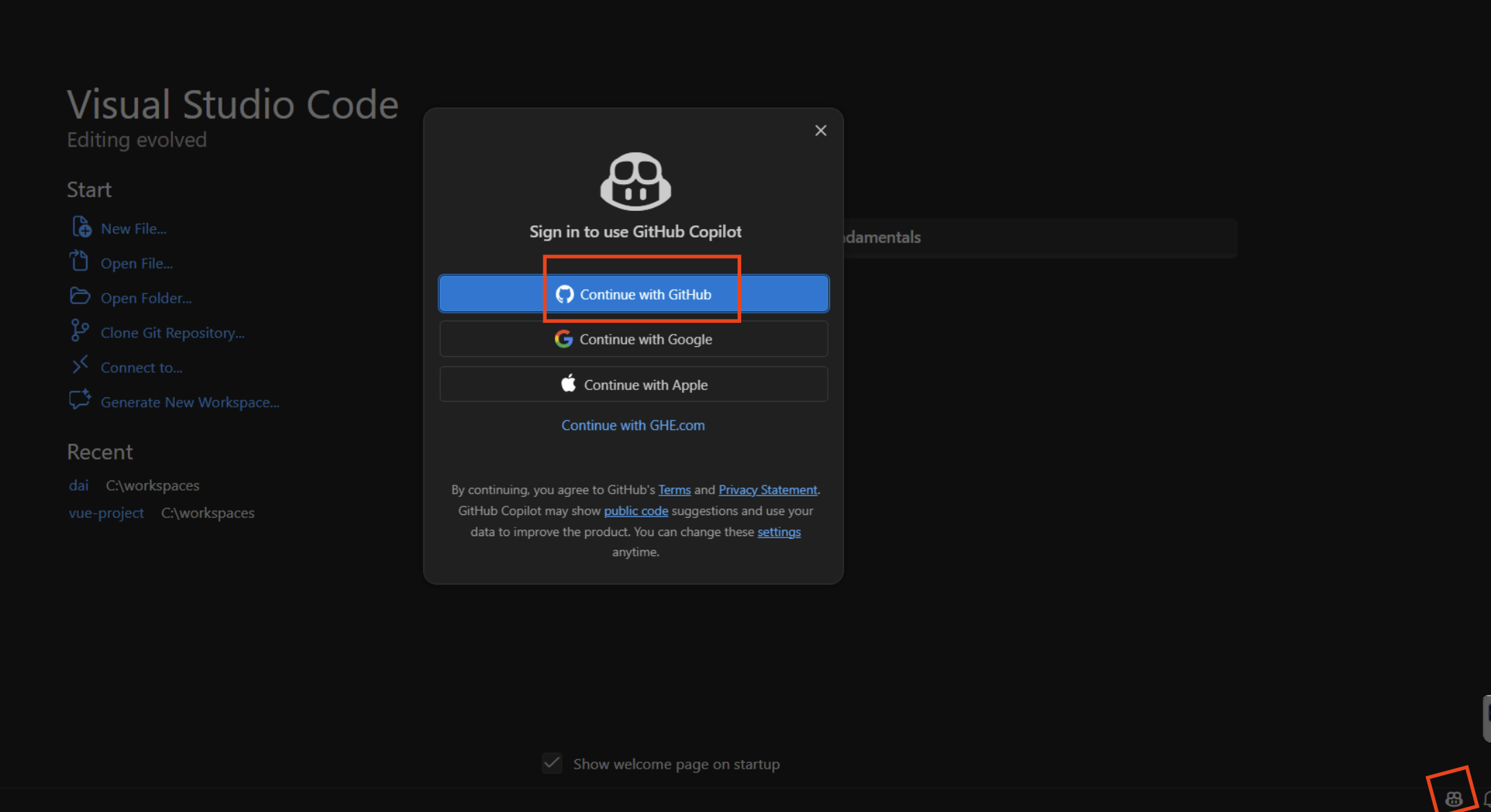Select Continue with Apple

click(634, 384)
